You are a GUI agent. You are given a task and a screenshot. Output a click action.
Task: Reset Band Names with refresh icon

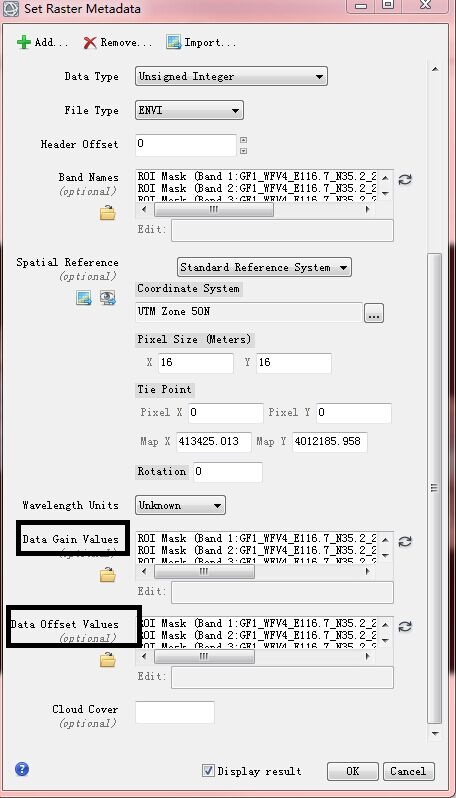405,180
